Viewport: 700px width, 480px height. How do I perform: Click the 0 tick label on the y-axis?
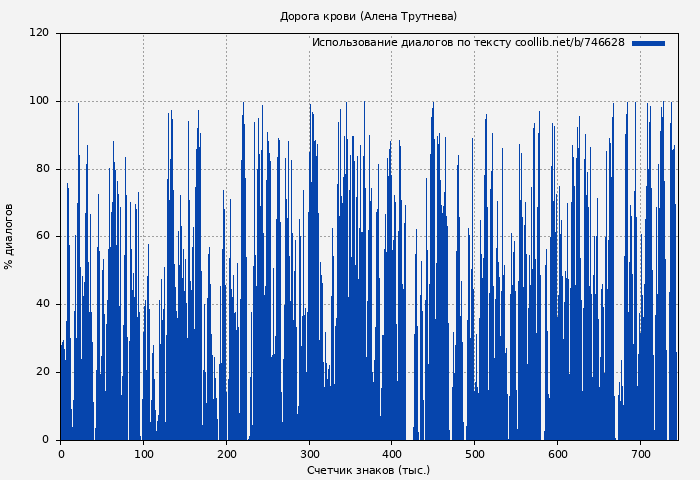pyautogui.click(x=45, y=440)
